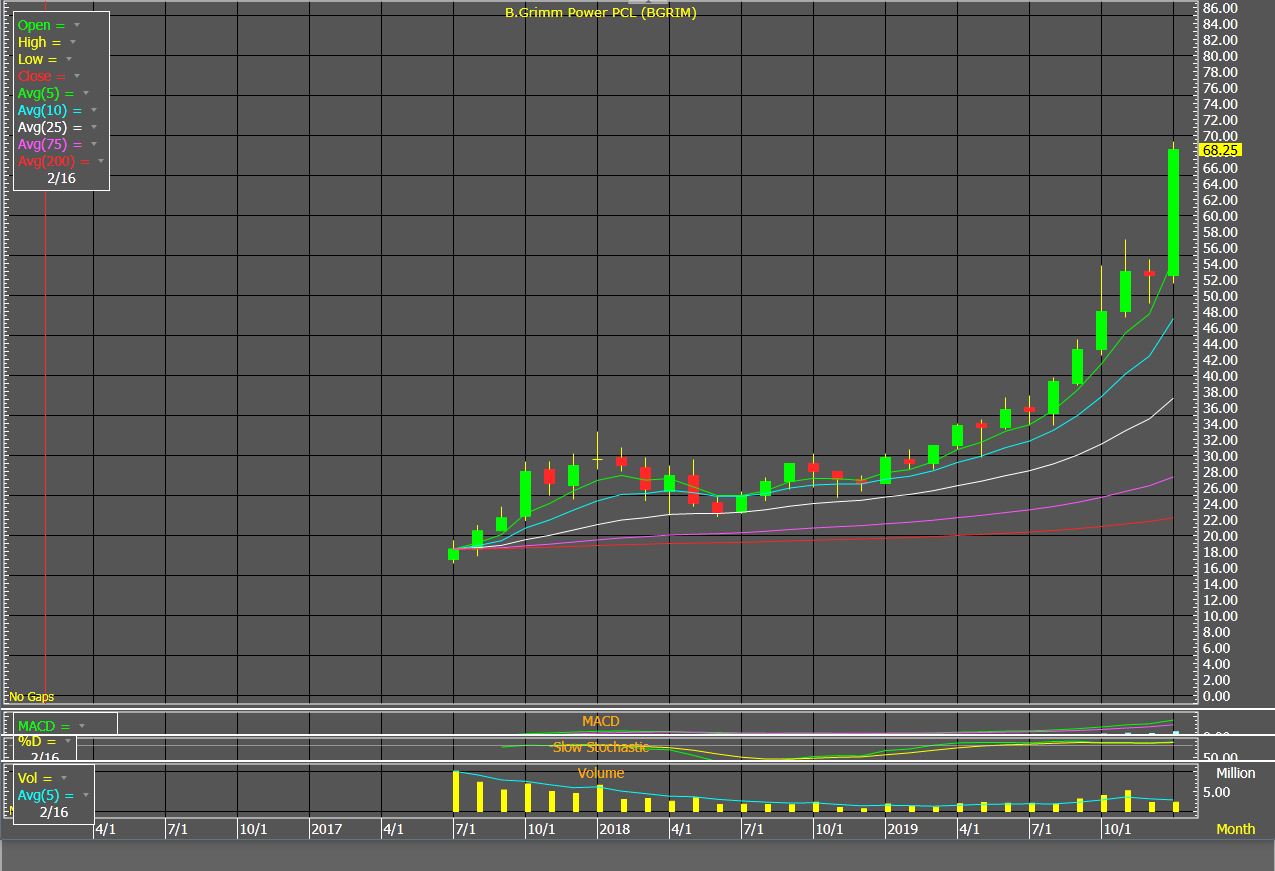
Task: Open the volume panel Avg(5) dropdown arrow
Action: [85, 795]
